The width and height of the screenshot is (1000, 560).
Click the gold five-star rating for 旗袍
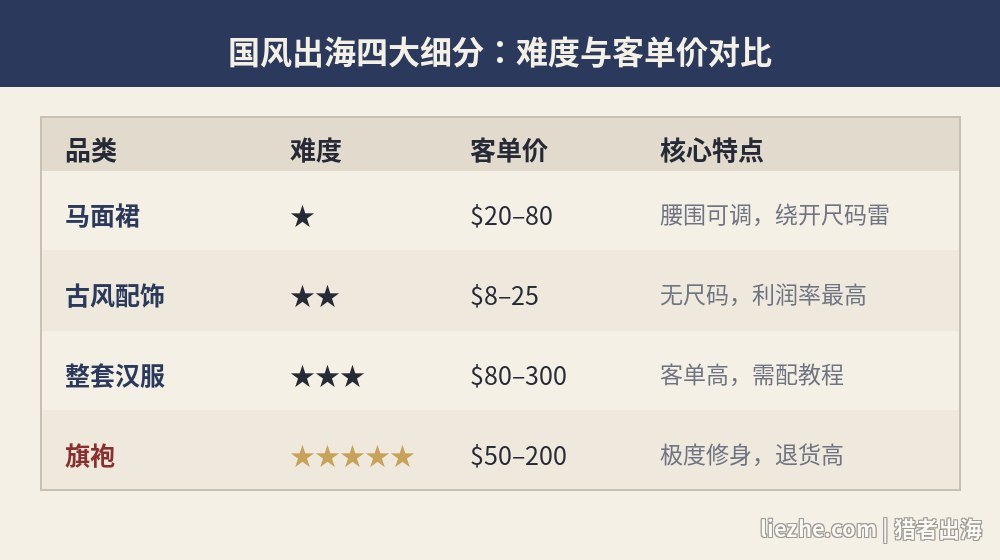(352, 457)
